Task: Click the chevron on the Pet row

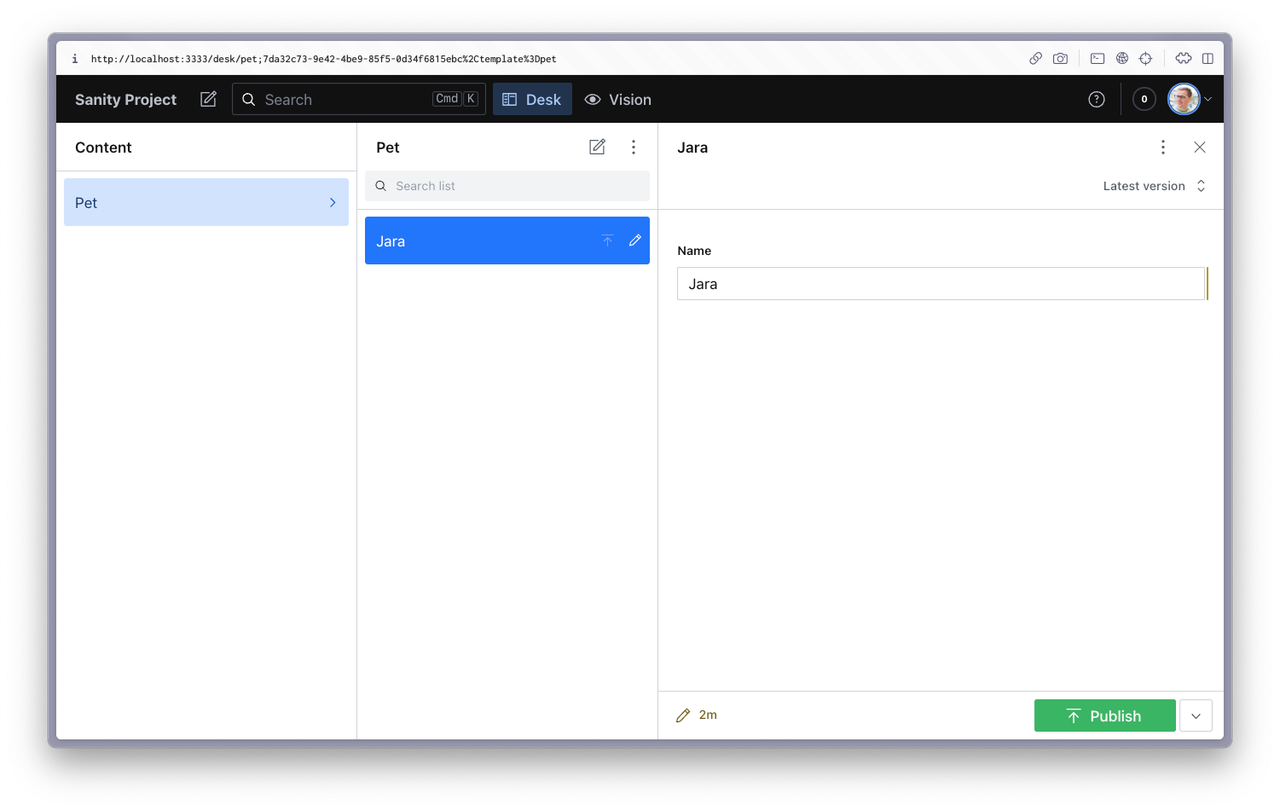Action: coord(333,202)
